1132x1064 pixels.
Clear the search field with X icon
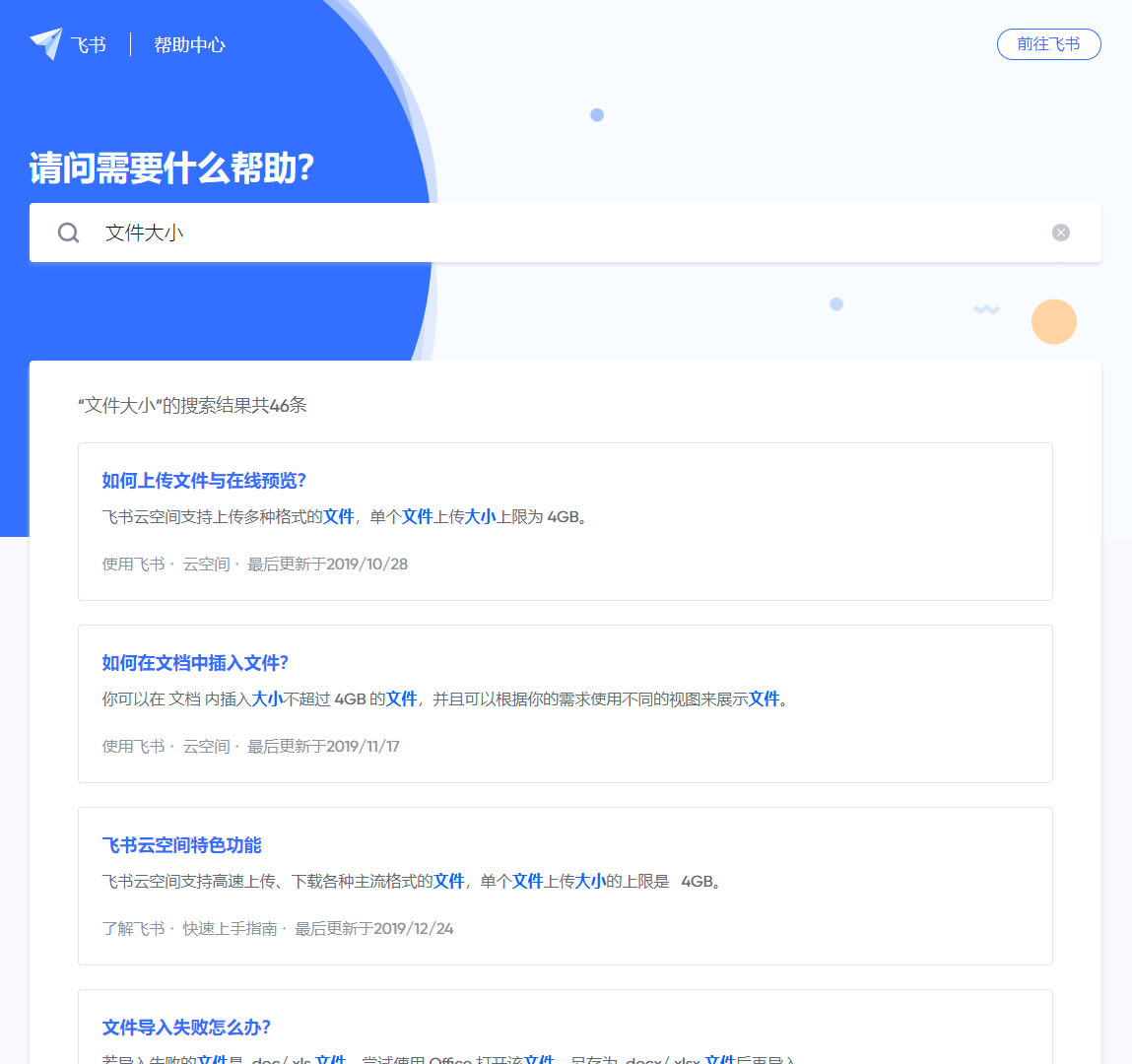[x=1060, y=233]
